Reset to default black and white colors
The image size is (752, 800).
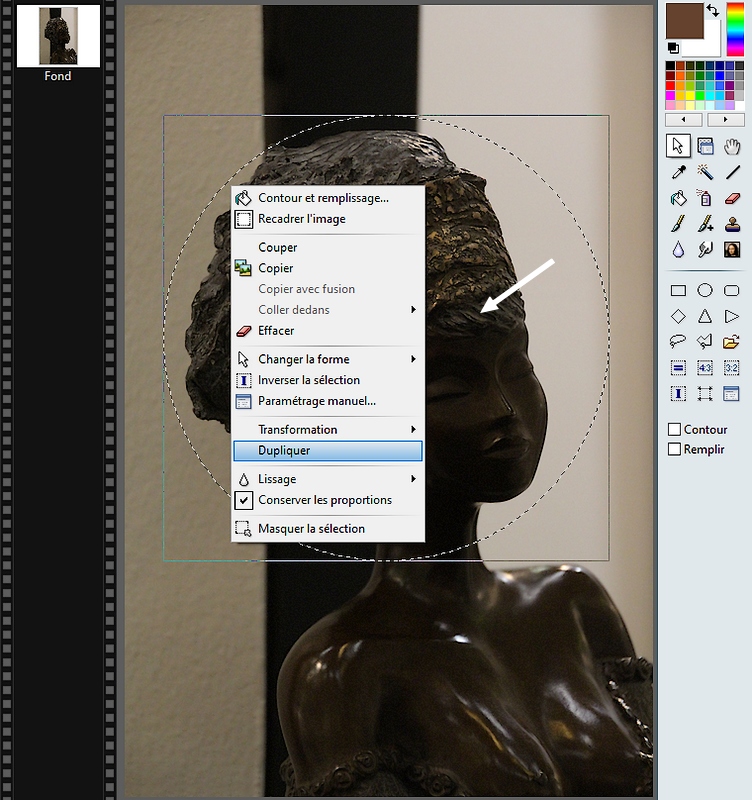coord(673,48)
